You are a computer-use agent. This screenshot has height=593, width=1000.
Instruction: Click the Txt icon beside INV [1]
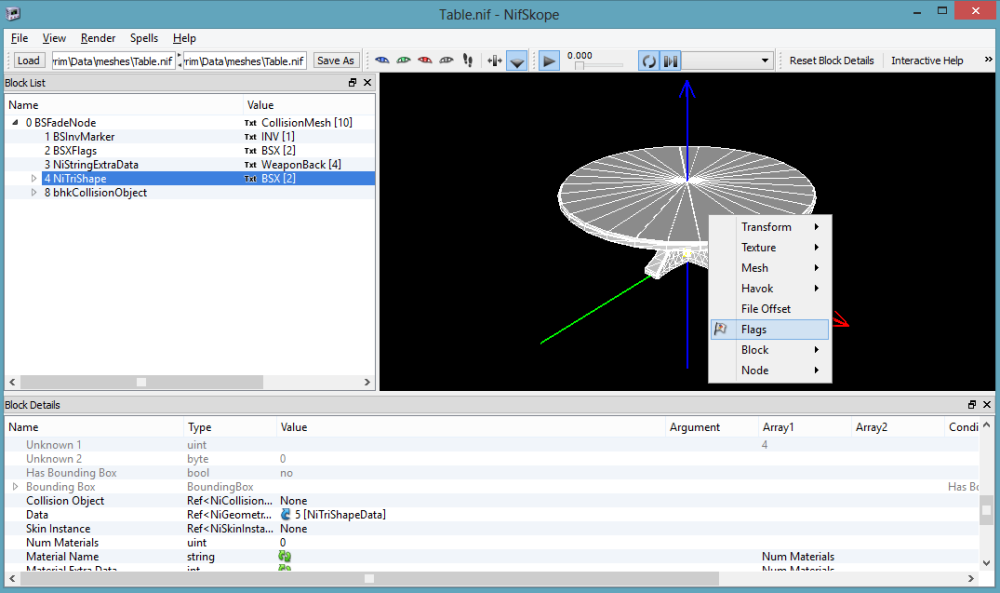251,136
